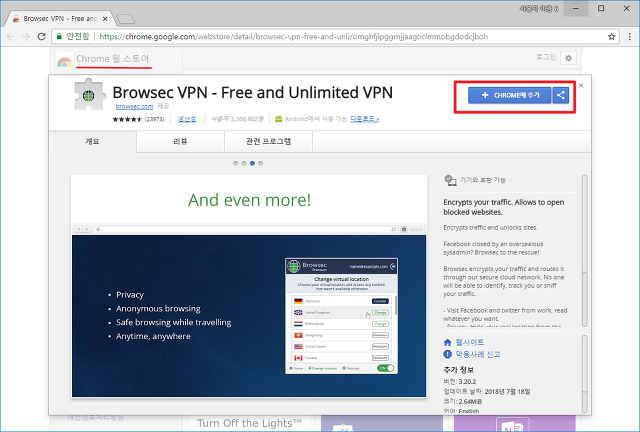Select the third carousel dot
The image size is (640, 432).
point(252,163)
